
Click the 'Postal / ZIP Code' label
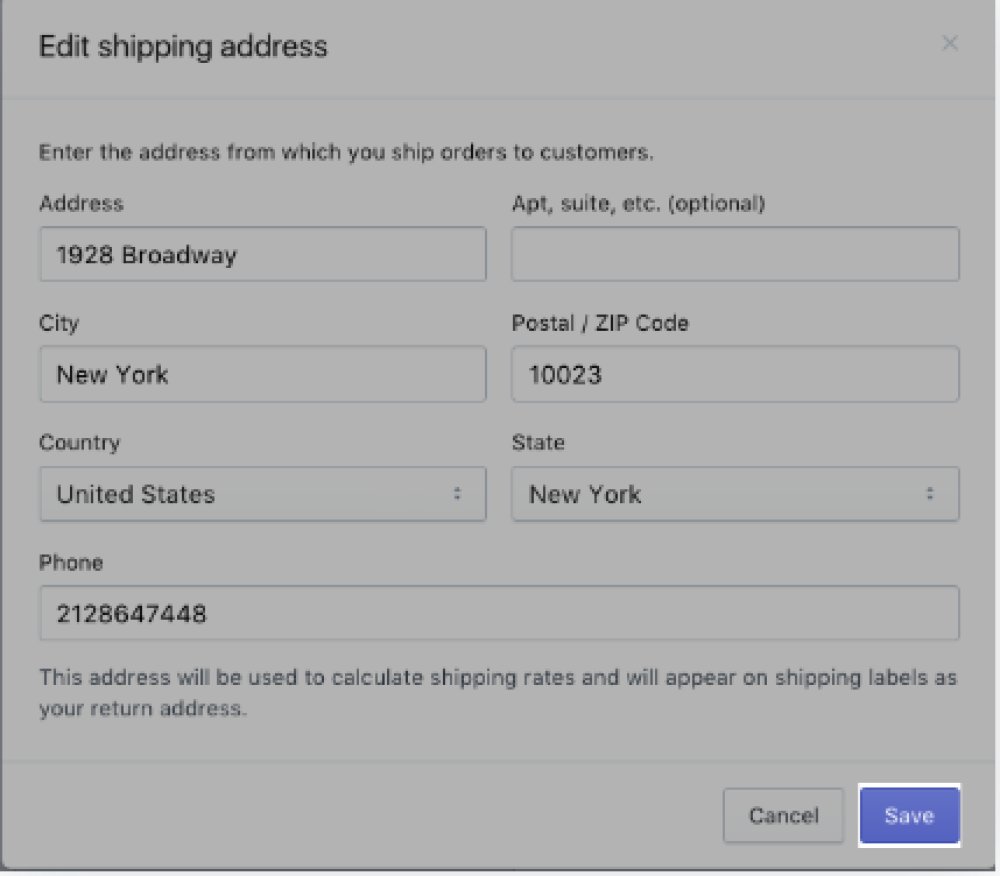click(600, 323)
